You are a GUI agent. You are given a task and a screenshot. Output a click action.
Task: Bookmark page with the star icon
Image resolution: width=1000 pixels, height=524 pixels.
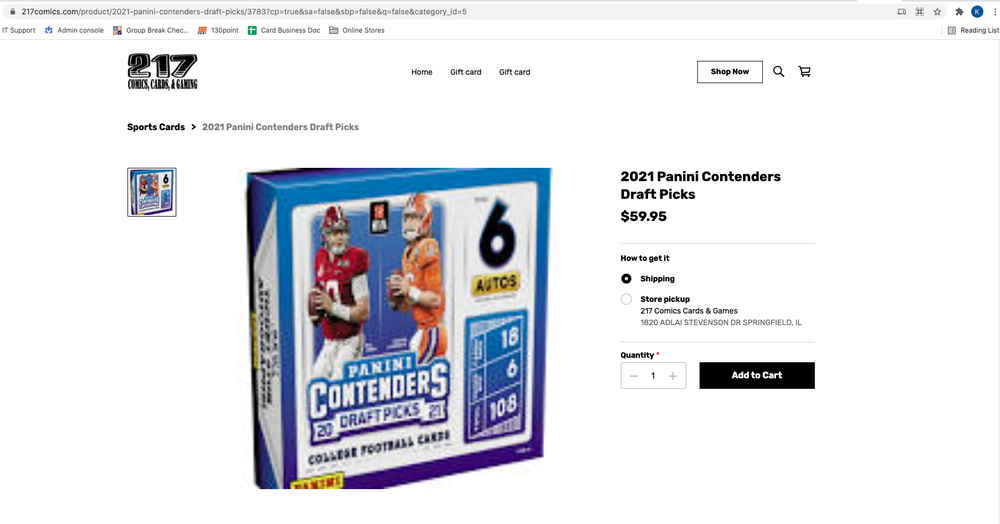[937, 11]
